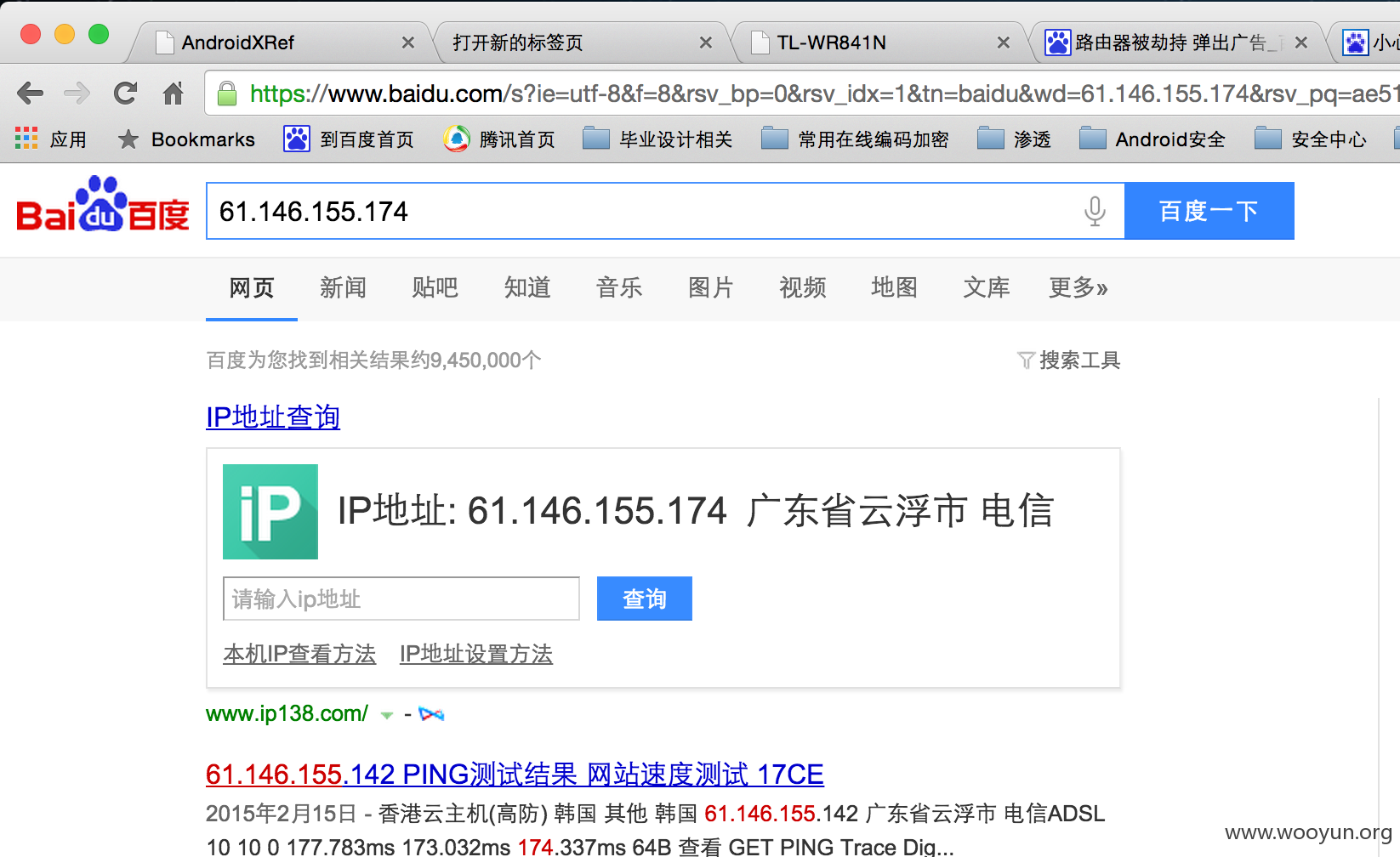The height and width of the screenshot is (857, 1400).
Task: Open the IP地址设置方法 link
Action: (x=476, y=654)
